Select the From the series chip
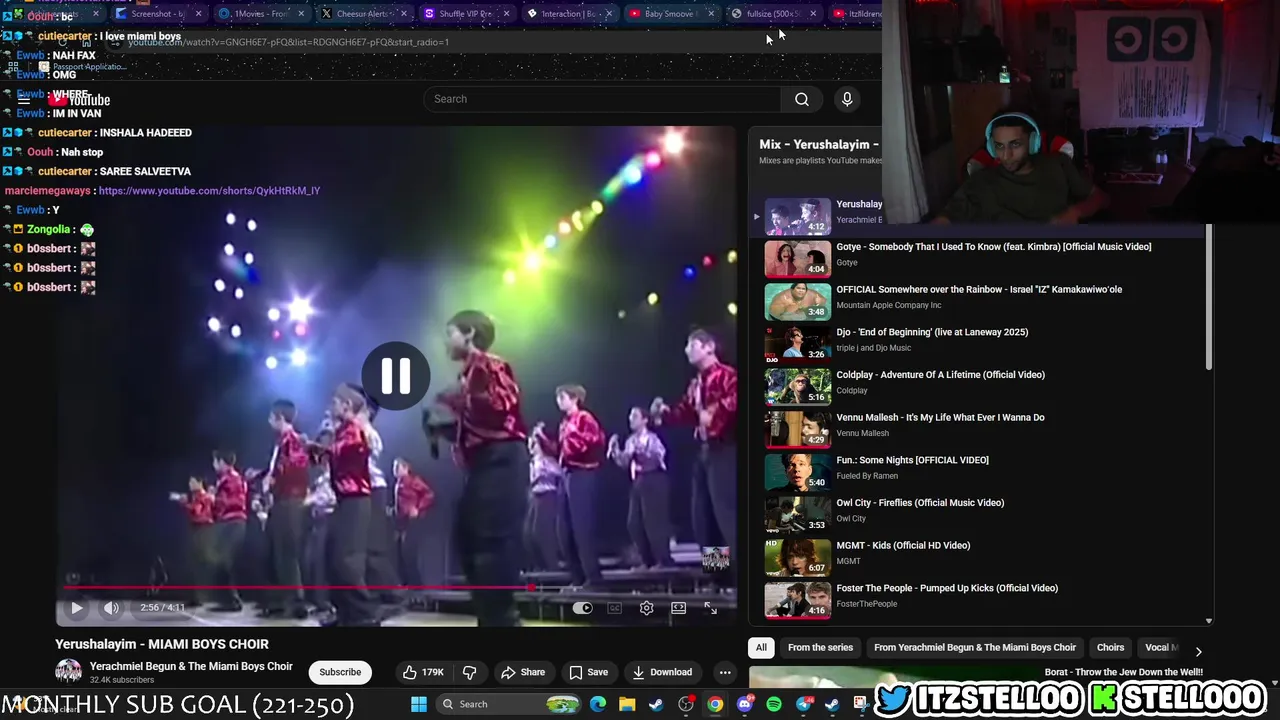Screen dimensions: 1280x720 tap(820, 647)
